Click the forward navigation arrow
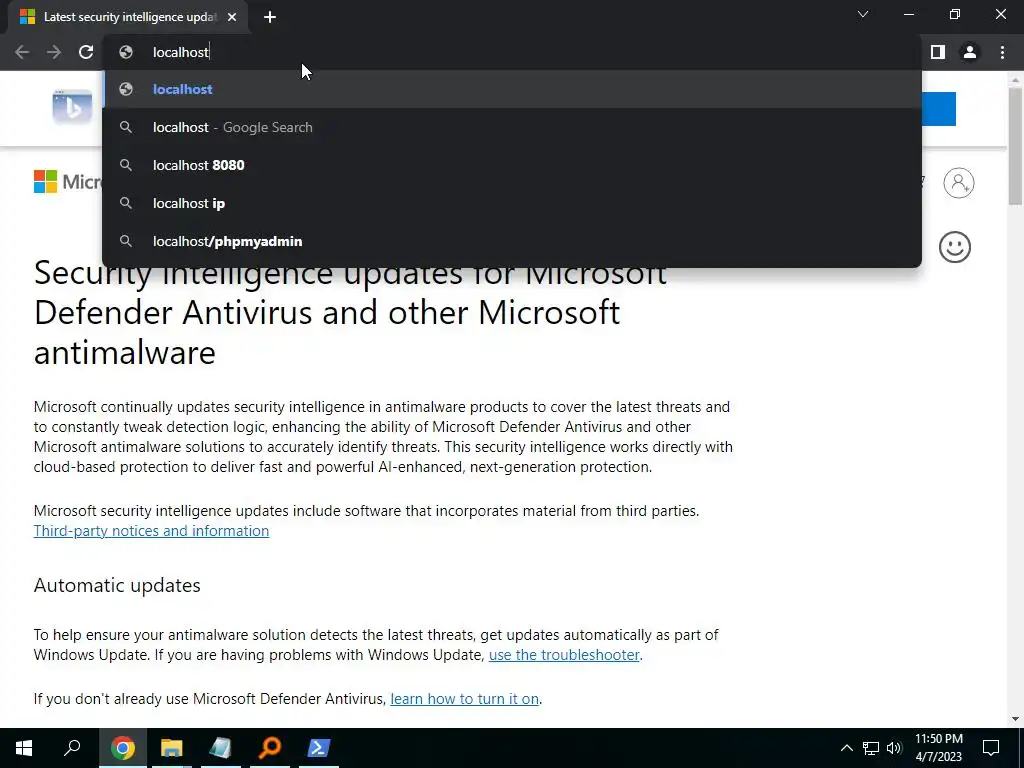The image size is (1024, 768). (x=54, y=52)
